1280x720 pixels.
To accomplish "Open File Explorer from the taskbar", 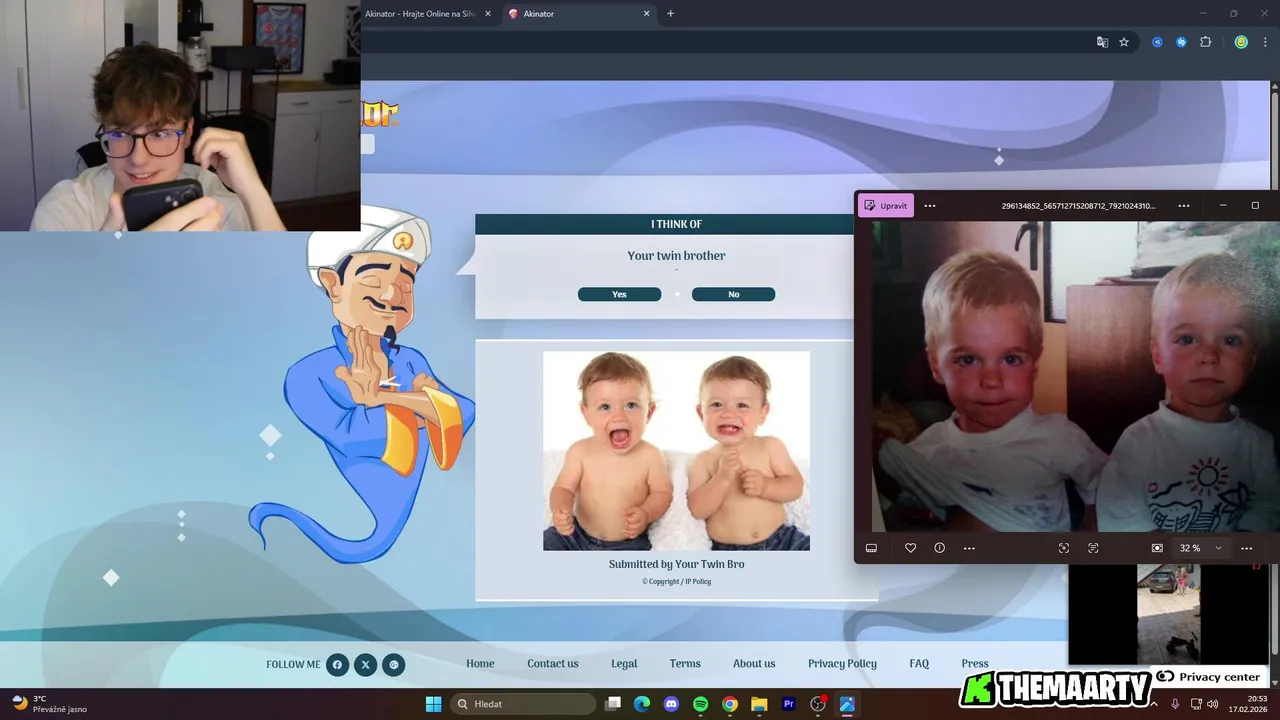I will tap(759, 704).
